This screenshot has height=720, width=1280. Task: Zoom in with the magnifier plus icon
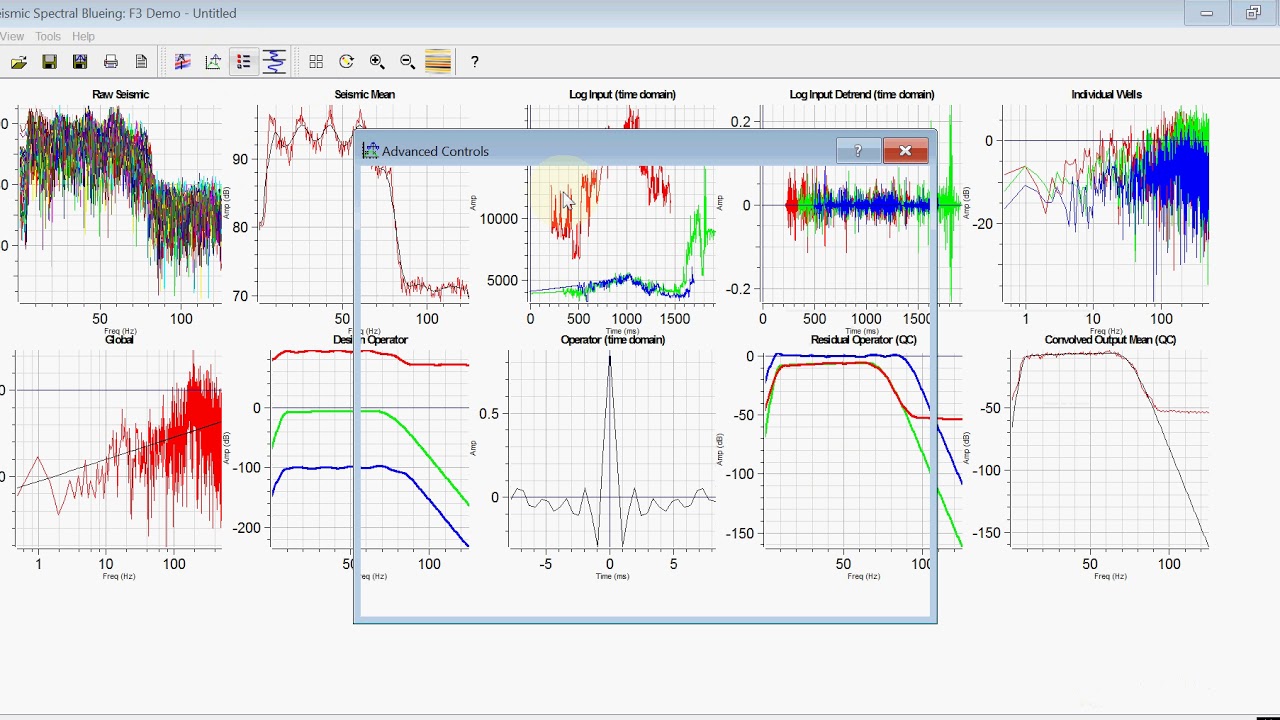(377, 62)
